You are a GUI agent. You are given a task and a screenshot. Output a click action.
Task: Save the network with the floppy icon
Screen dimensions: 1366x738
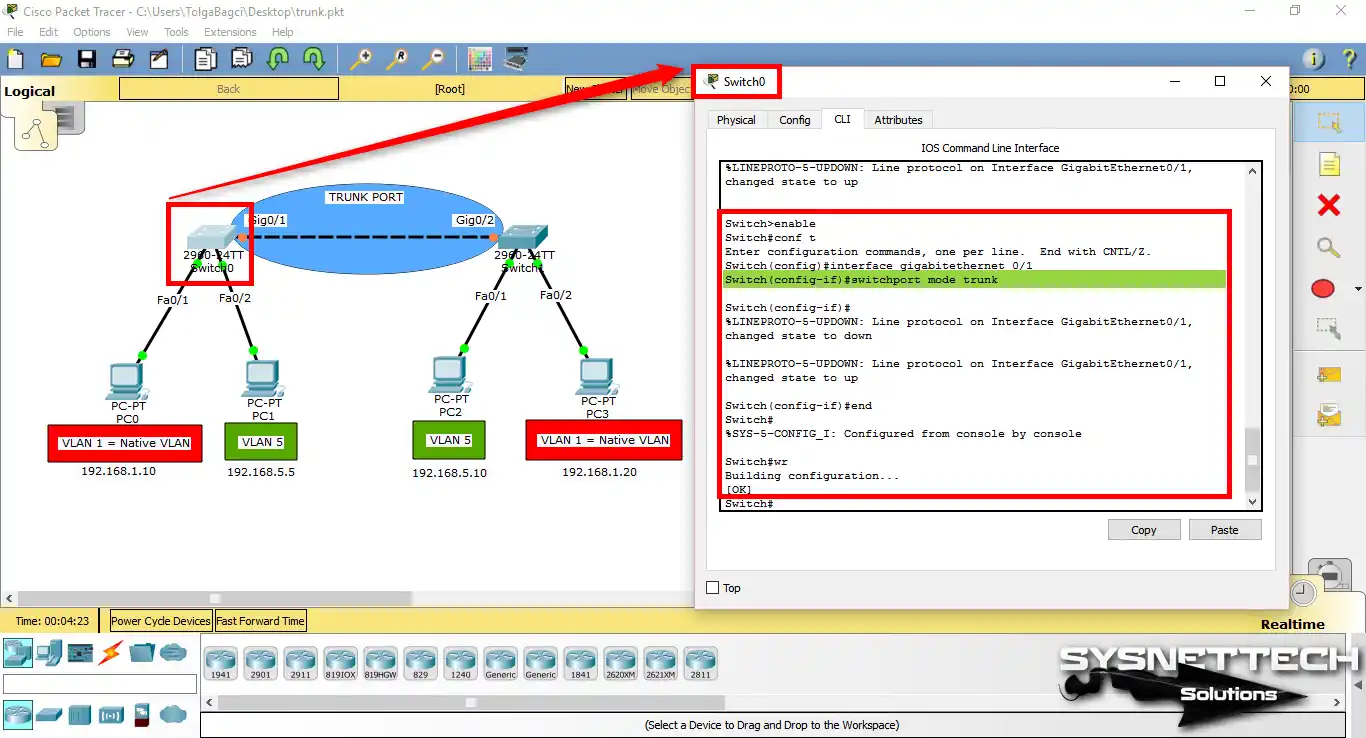pos(87,59)
